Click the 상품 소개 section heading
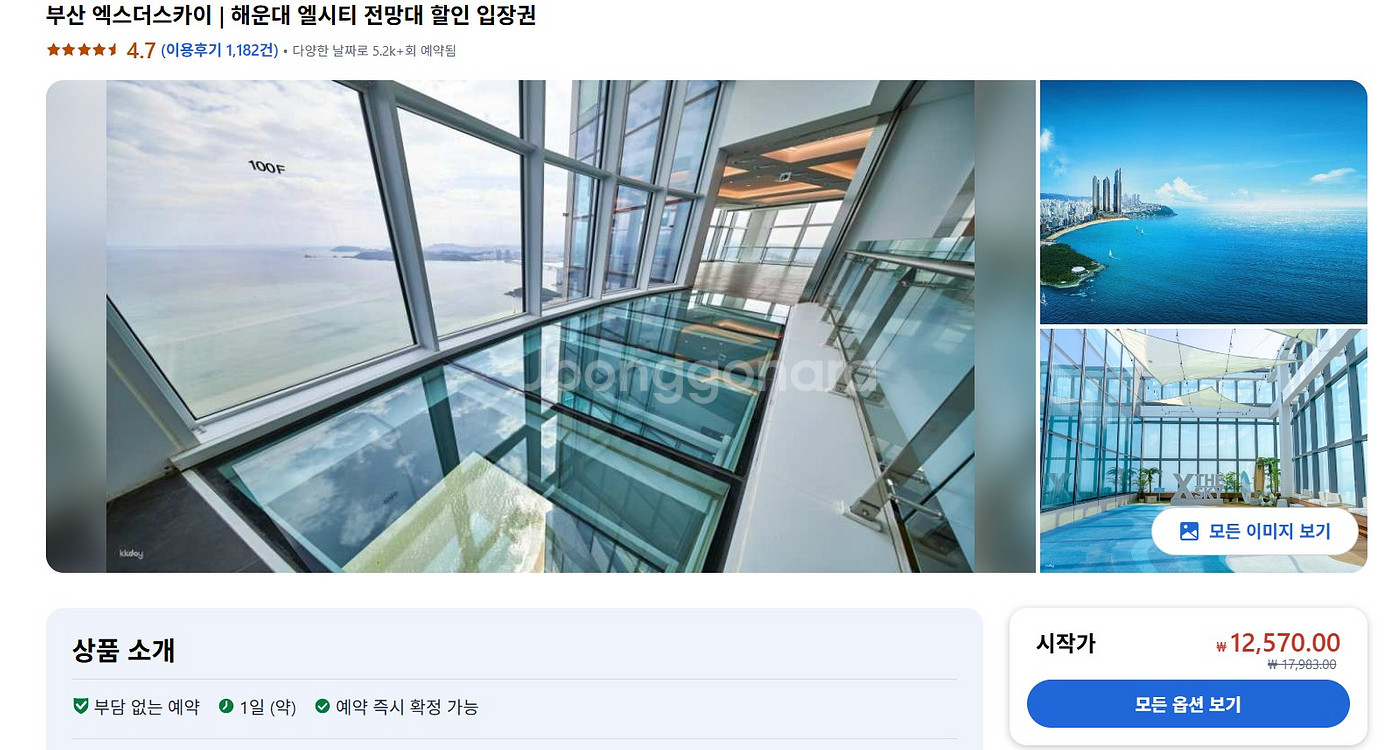Image resolution: width=1398 pixels, height=750 pixels. click(x=124, y=650)
